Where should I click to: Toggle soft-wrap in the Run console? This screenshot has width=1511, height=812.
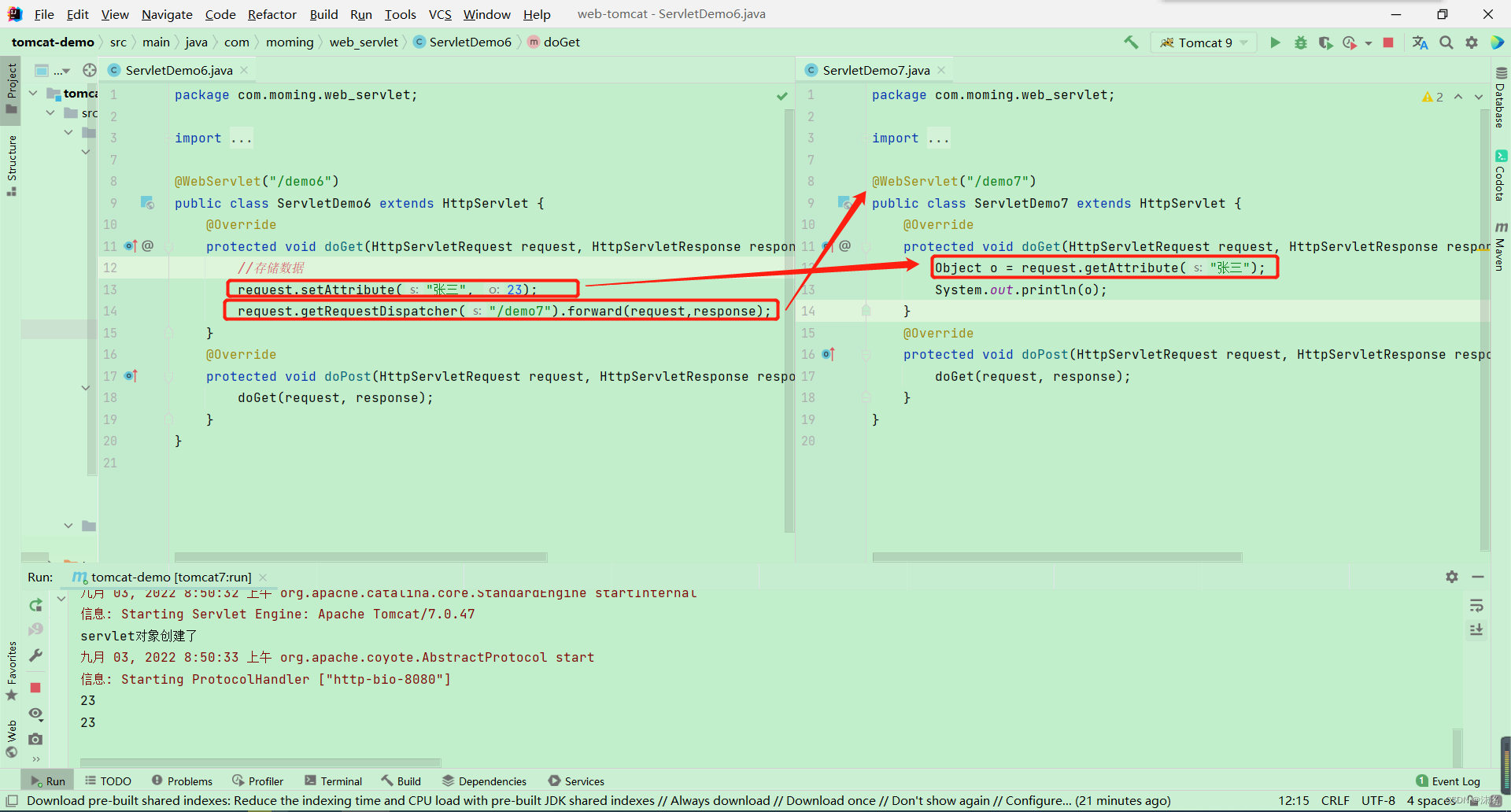1477,606
